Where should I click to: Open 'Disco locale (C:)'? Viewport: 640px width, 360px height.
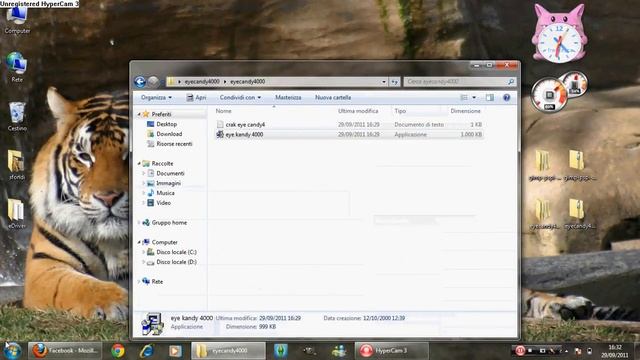tap(176, 252)
